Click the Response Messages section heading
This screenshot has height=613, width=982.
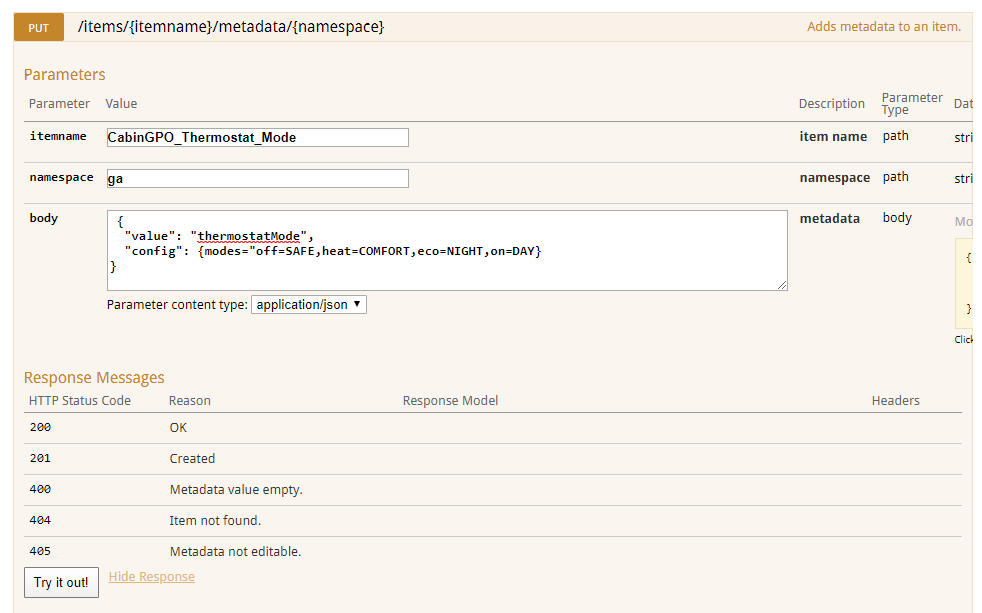[94, 378]
